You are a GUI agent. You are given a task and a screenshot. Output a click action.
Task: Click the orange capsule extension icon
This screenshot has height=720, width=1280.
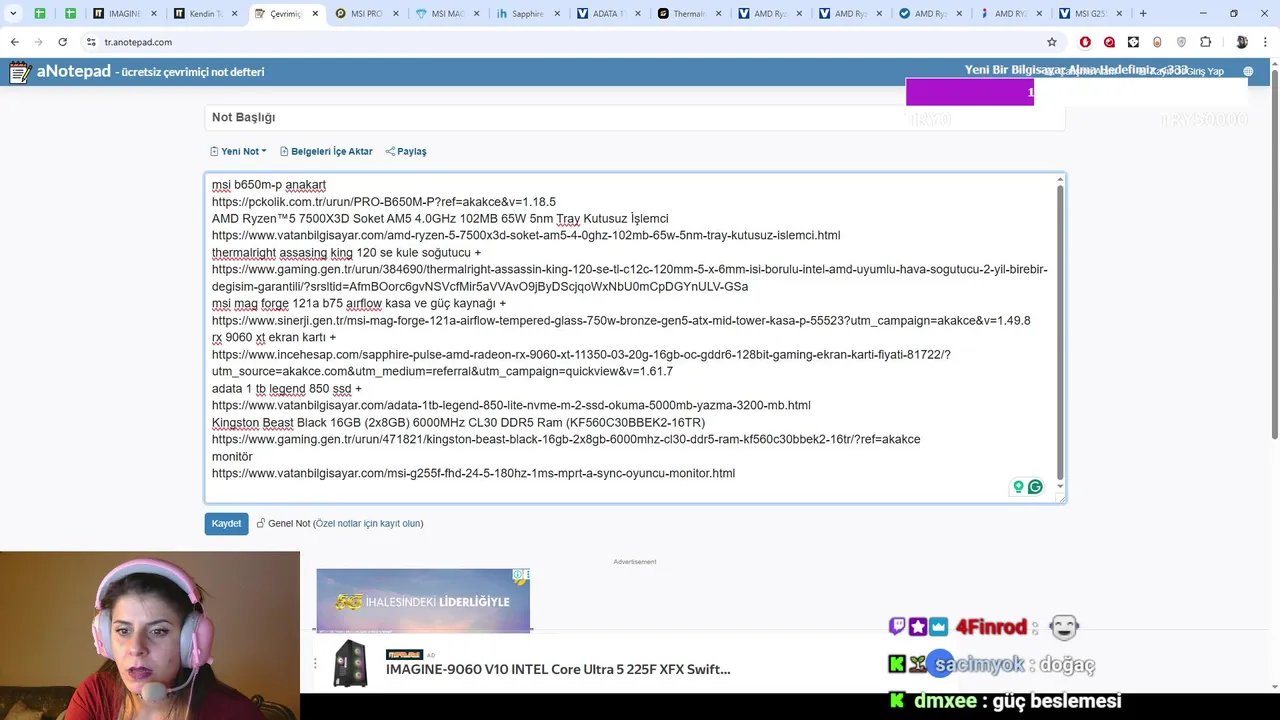click(x=1157, y=42)
